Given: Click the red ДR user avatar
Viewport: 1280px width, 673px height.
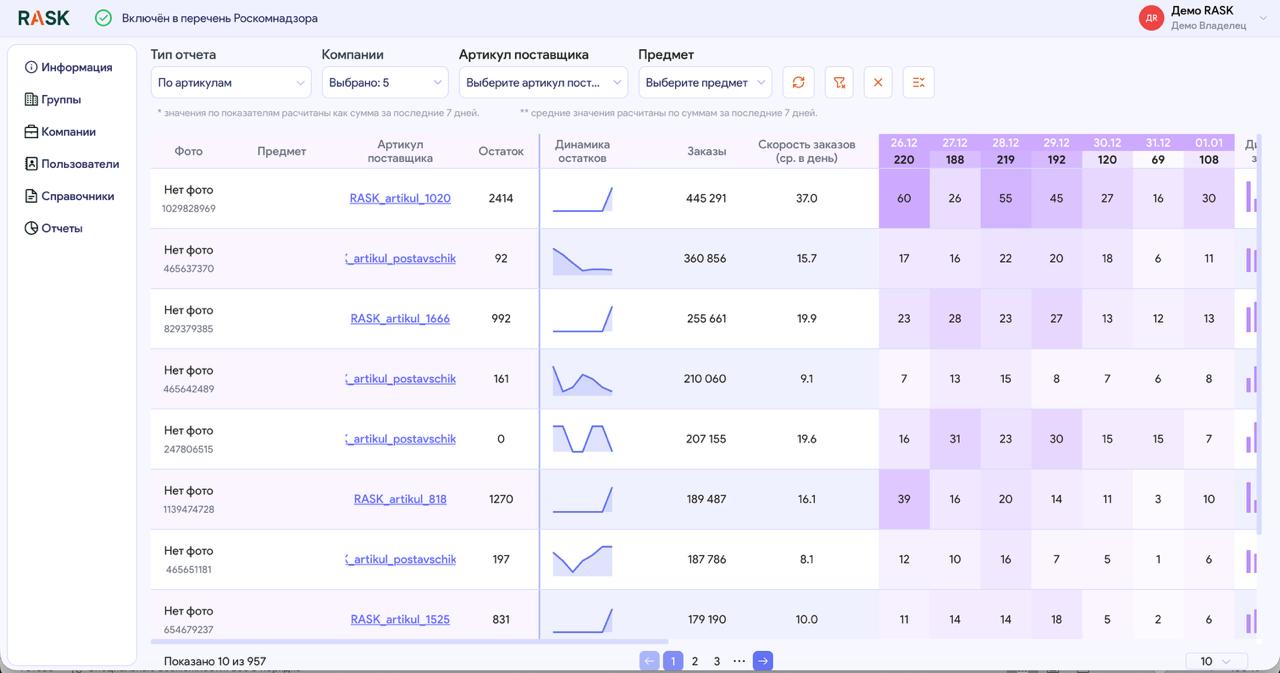Looking at the screenshot, I should point(1151,18).
